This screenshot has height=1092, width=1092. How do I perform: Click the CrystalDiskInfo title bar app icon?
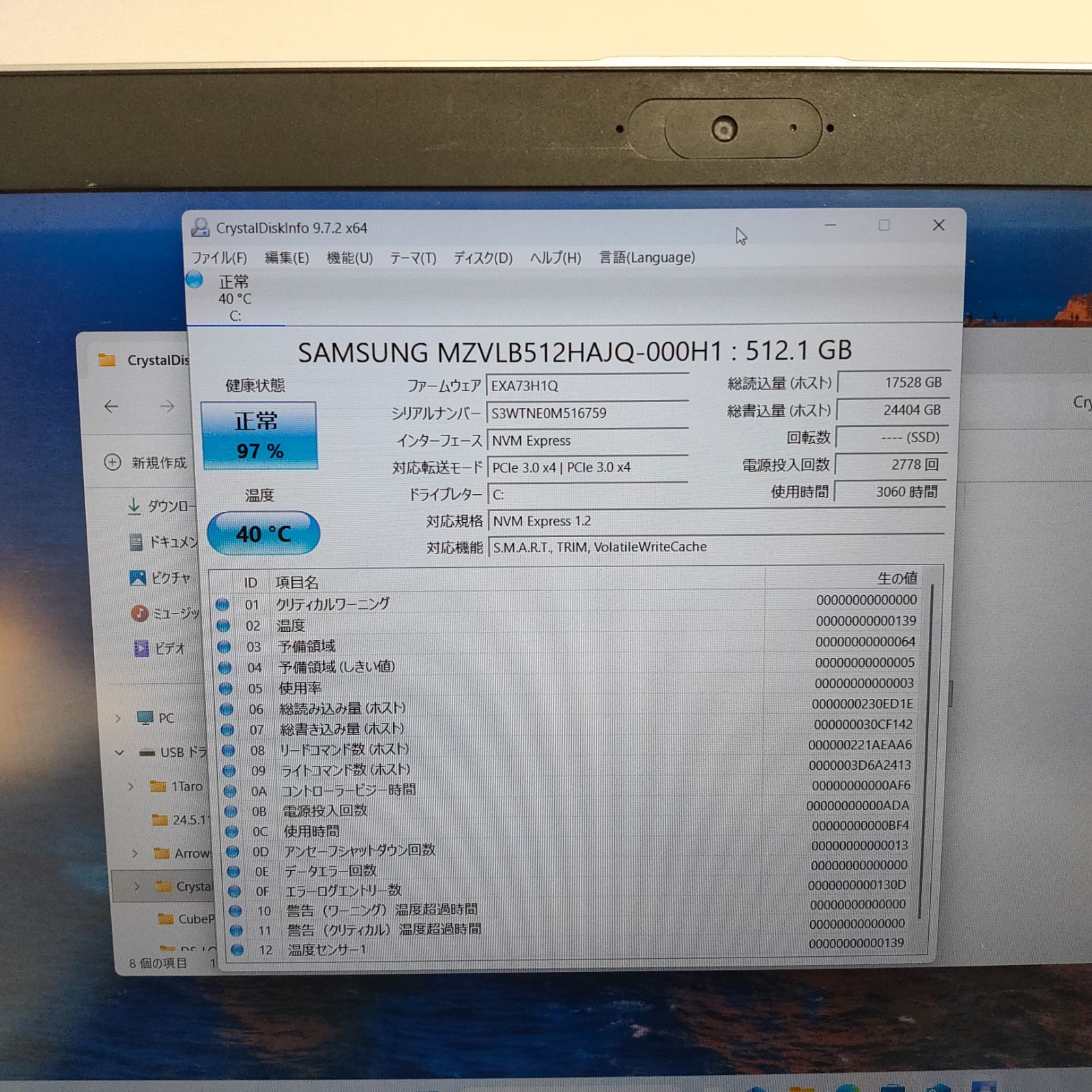click(200, 228)
